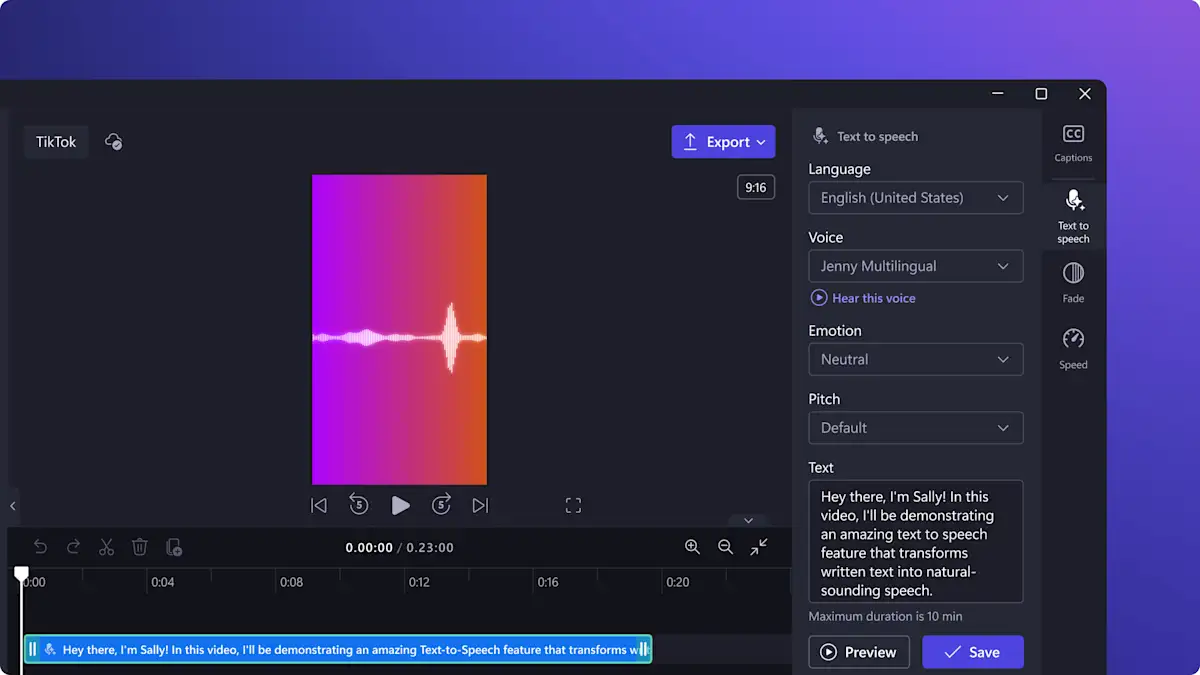
Task: Open the Captions panel
Action: click(1073, 143)
